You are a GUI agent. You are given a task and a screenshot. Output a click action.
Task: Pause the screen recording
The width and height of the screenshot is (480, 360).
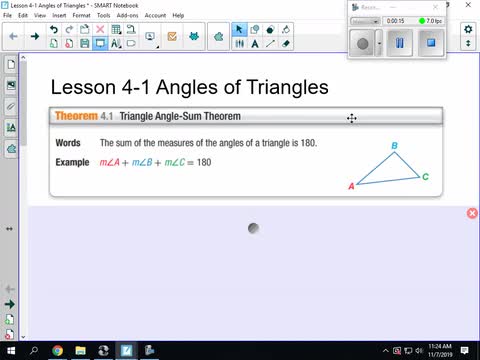[399, 43]
